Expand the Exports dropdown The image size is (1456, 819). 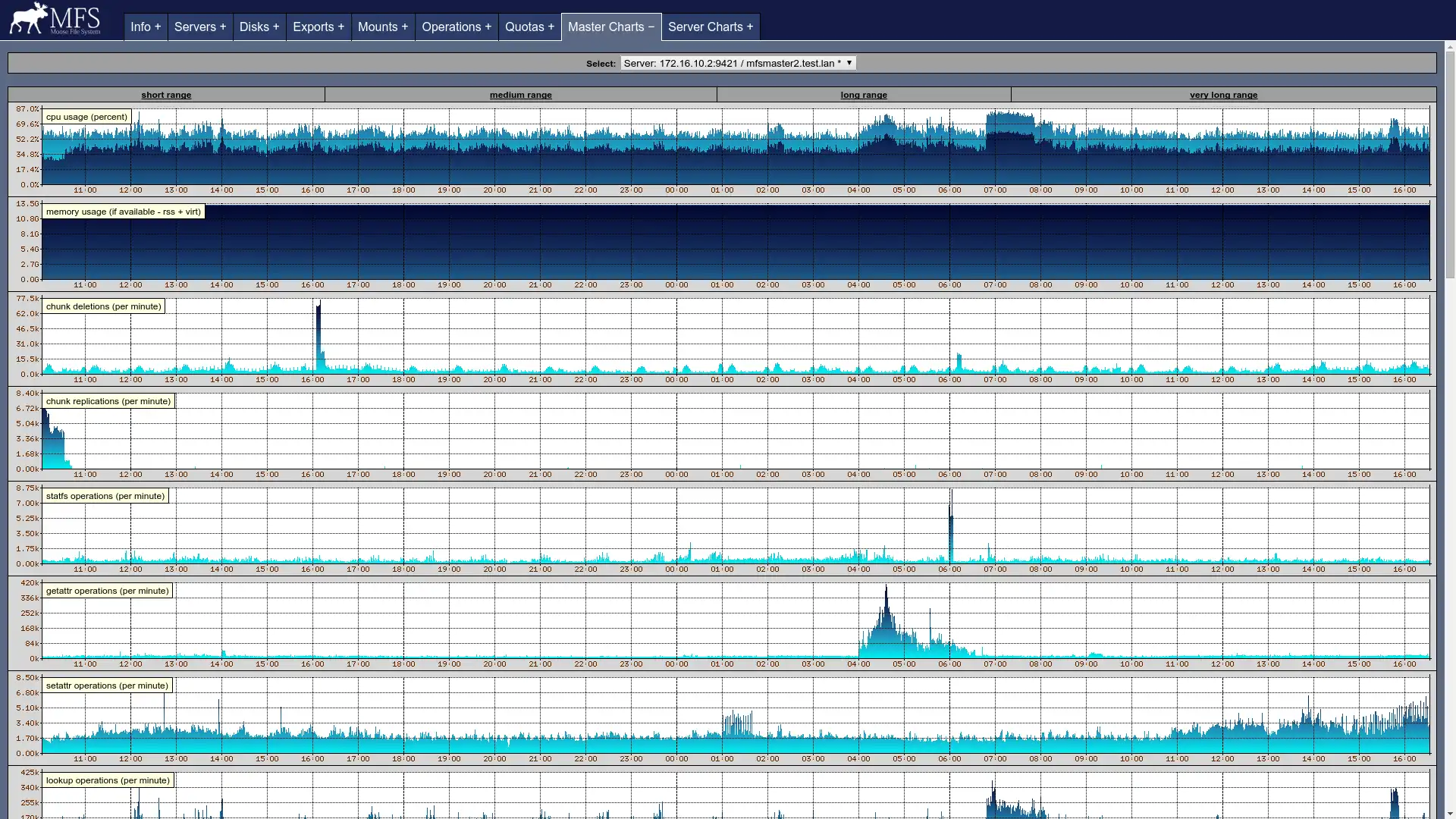pyautogui.click(x=318, y=27)
